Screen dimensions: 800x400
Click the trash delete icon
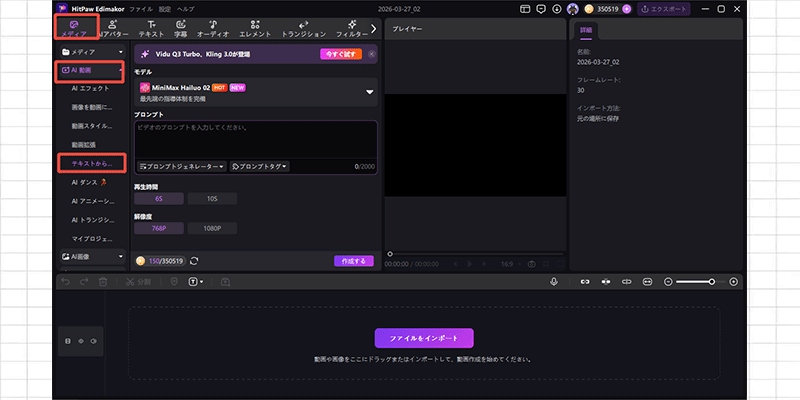103,282
